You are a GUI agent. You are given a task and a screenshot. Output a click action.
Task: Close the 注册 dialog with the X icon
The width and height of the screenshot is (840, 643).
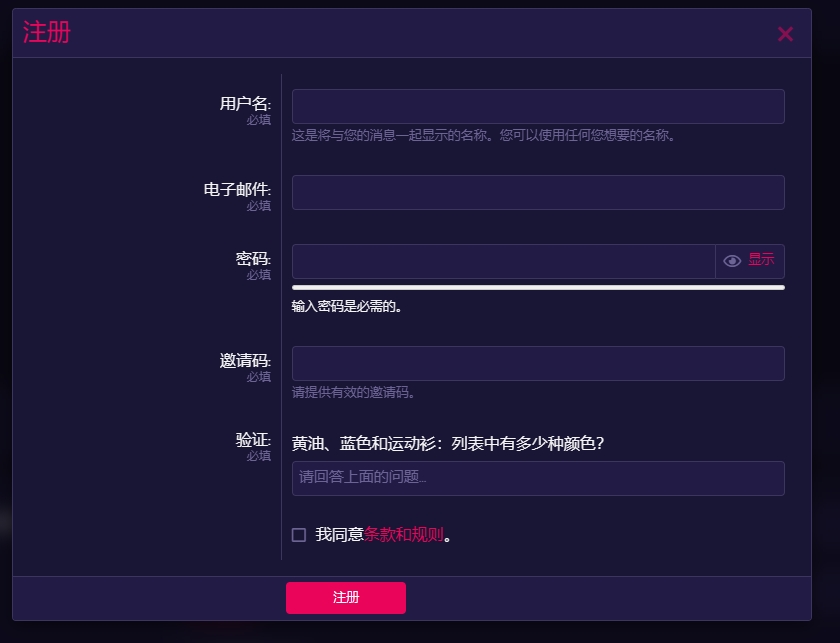click(x=785, y=34)
